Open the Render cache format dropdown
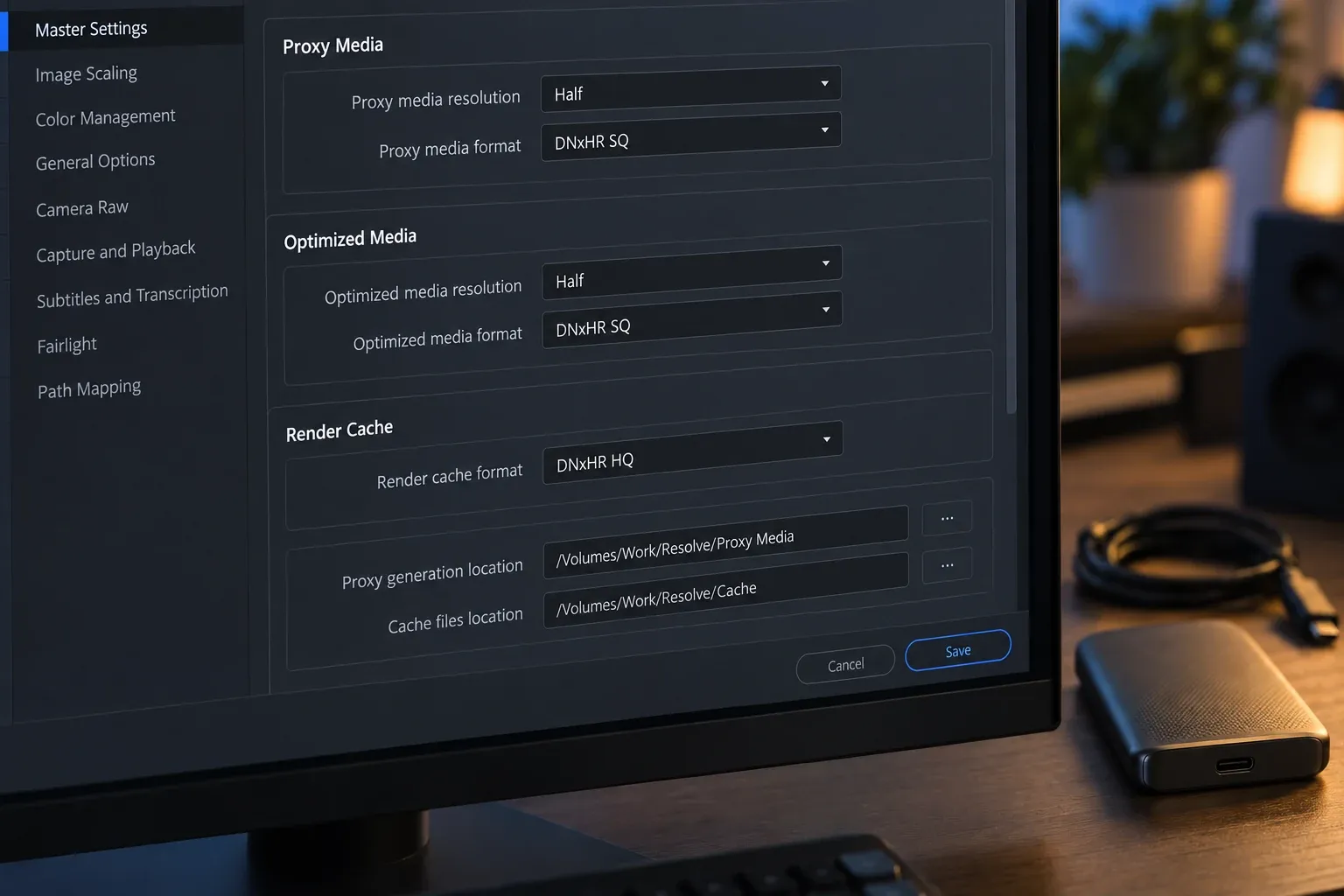 tap(692, 452)
